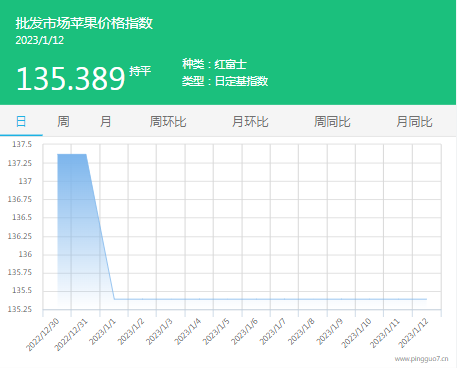Switch to the 月 monthly tab
This screenshot has height=368, width=457.
(106, 121)
